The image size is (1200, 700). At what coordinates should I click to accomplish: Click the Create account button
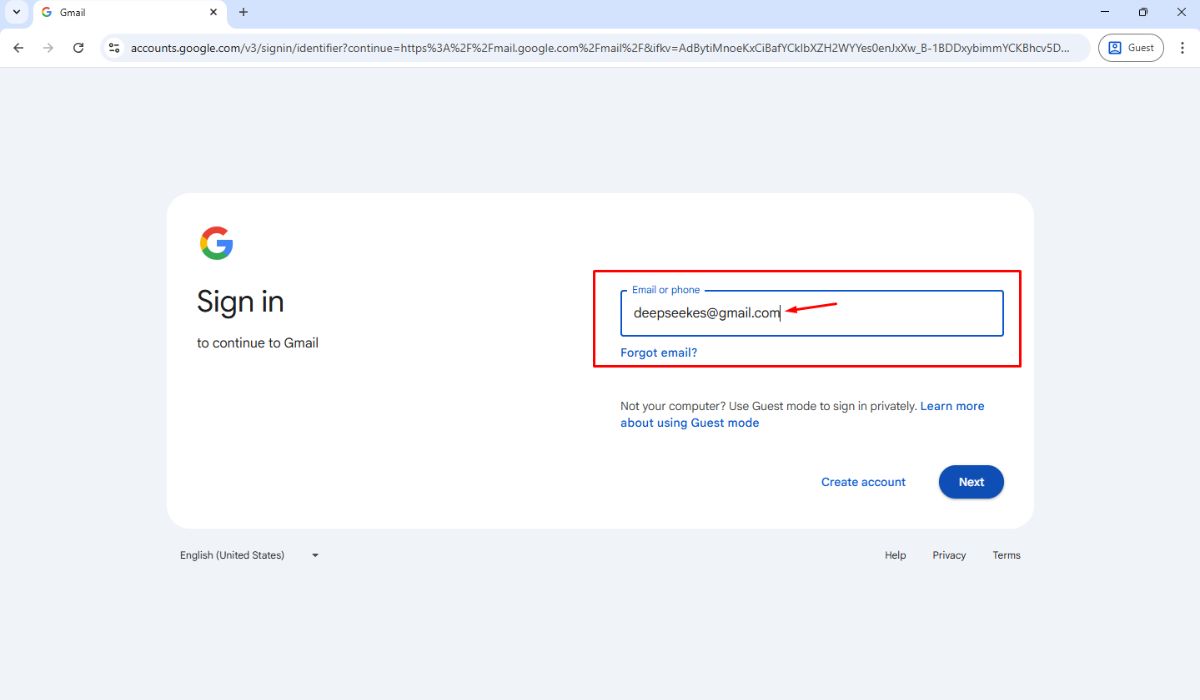[x=863, y=482]
